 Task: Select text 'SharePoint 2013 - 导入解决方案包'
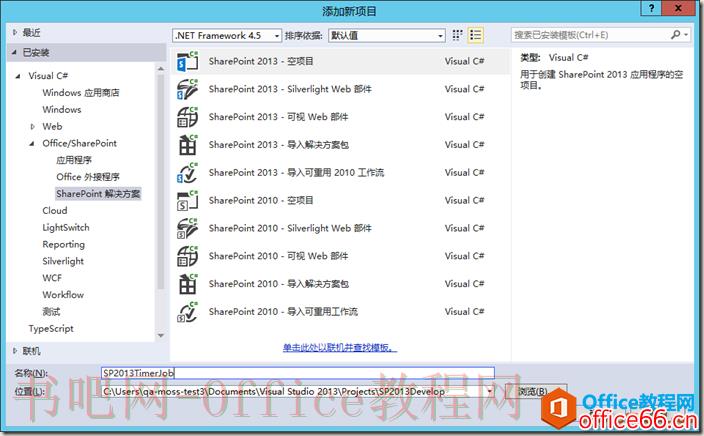click(279, 145)
